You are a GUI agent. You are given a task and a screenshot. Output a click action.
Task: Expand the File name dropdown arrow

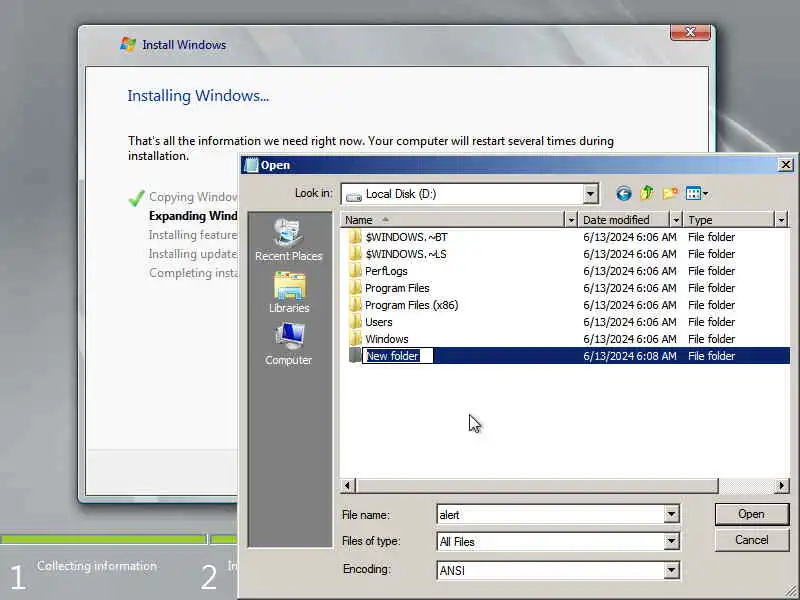671,514
